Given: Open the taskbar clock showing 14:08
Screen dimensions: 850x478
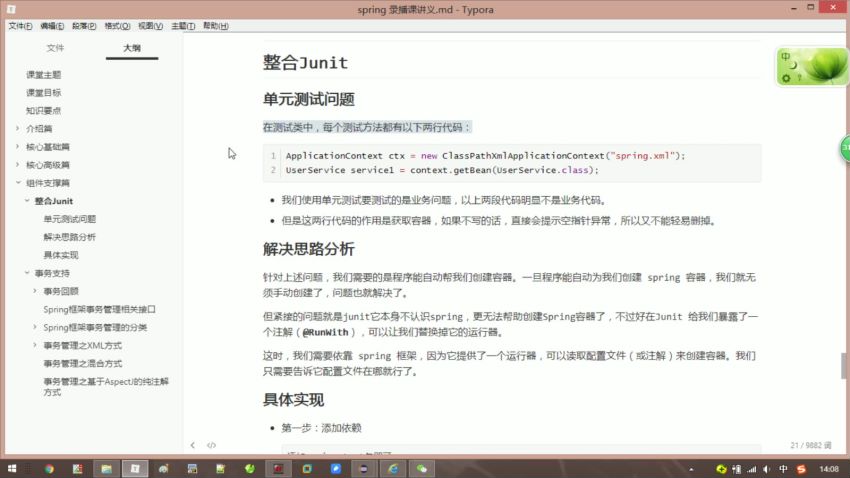Looking at the screenshot, I should coord(829,469).
